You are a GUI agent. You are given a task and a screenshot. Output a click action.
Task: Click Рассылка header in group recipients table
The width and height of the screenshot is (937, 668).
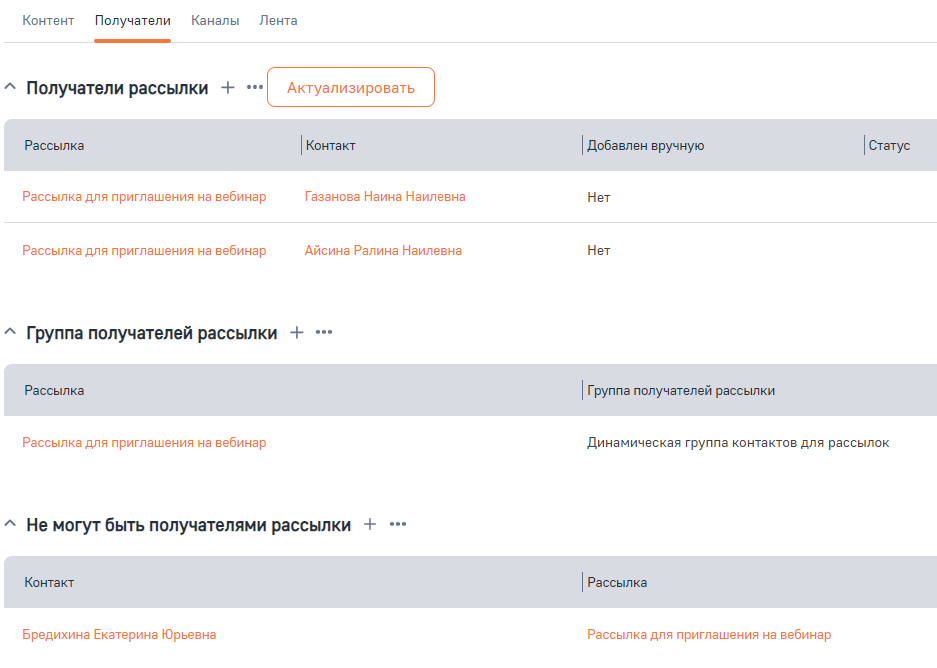pyautogui.click(x=54, y=390)
